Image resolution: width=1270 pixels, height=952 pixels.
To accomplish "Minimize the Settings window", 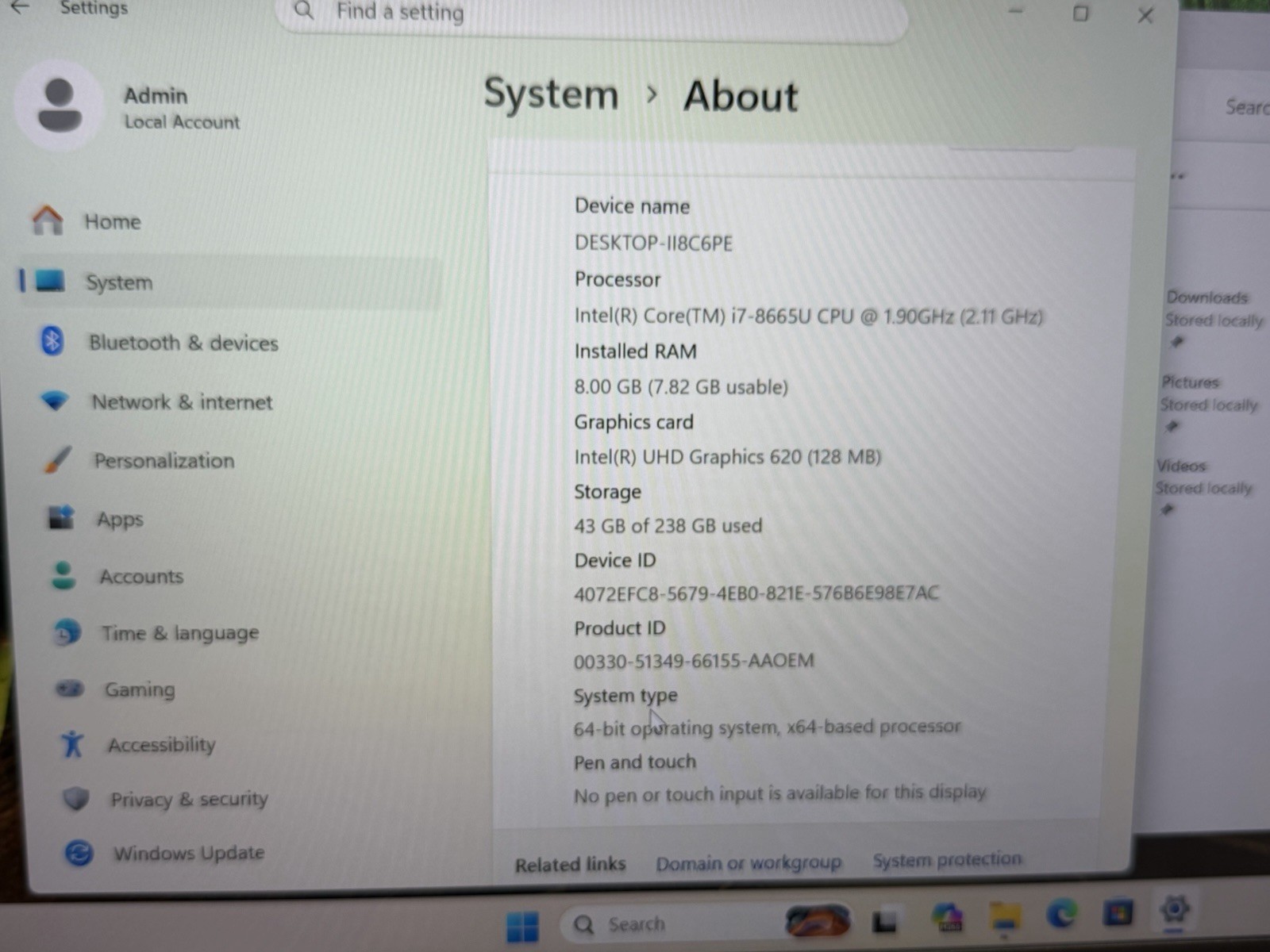I will 1016,12.
